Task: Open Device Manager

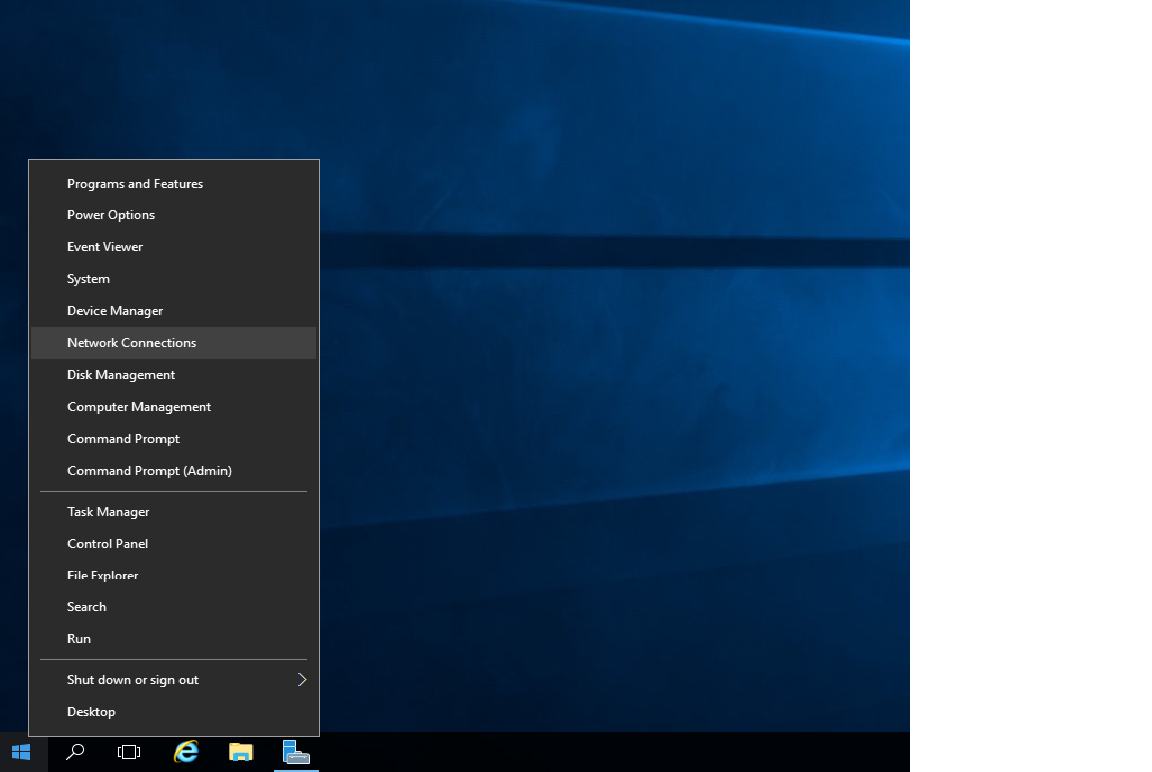Action: 115,311
